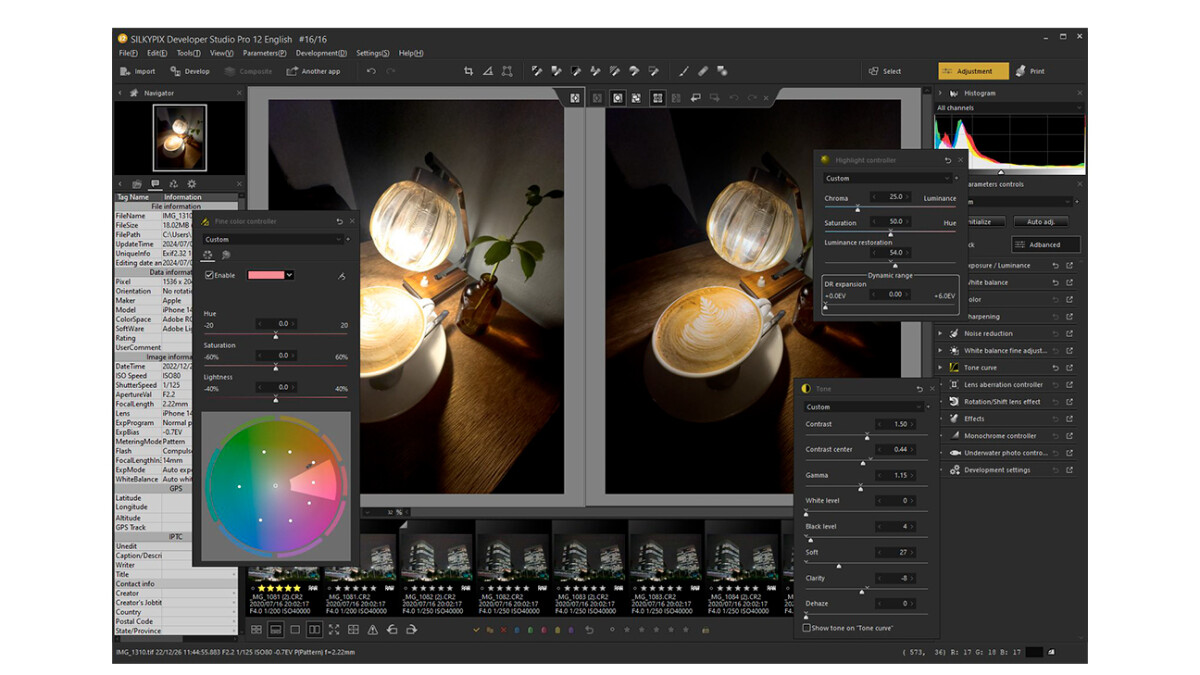Select the perspective correction tool icon
The image size is (1200, 675).
(x=507, y=71)
